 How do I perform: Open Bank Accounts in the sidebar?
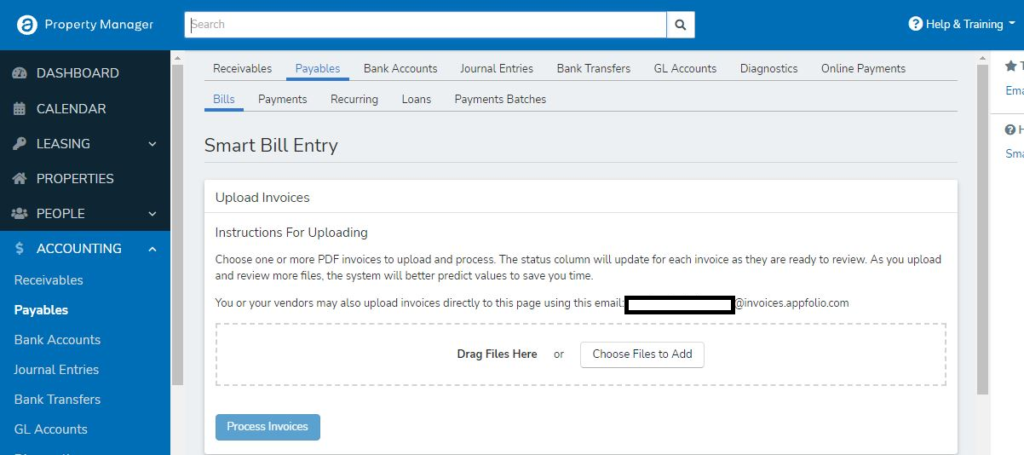point(57,340)
